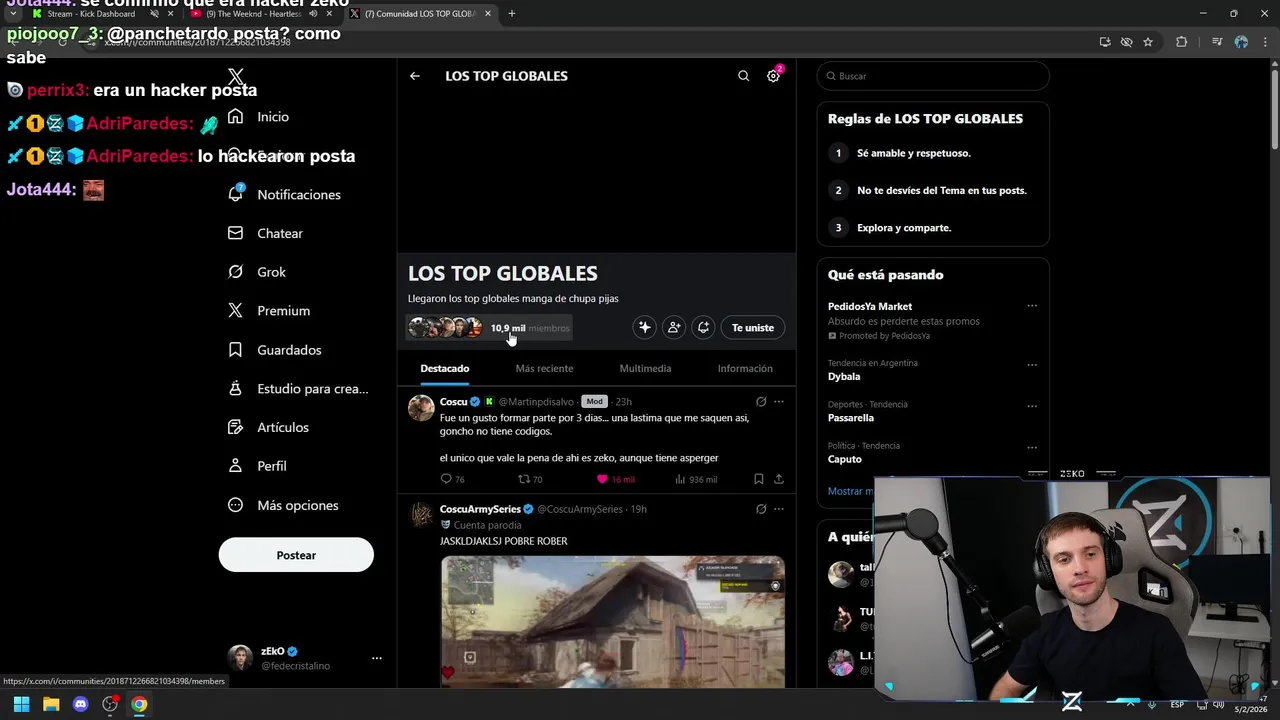
Task: Click the invite members person-plus icon
Action: point(674,327)
